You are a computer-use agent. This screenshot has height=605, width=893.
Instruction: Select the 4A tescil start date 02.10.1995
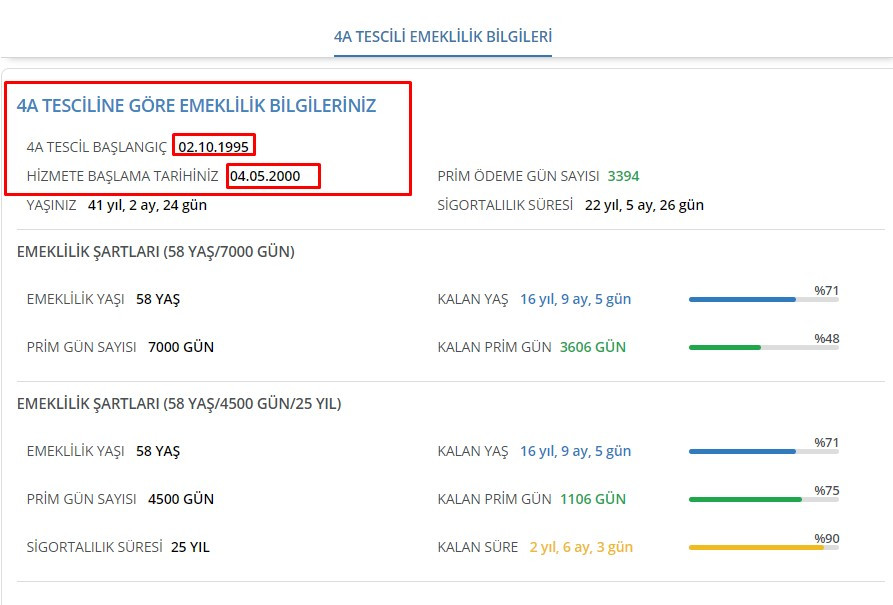214,147
